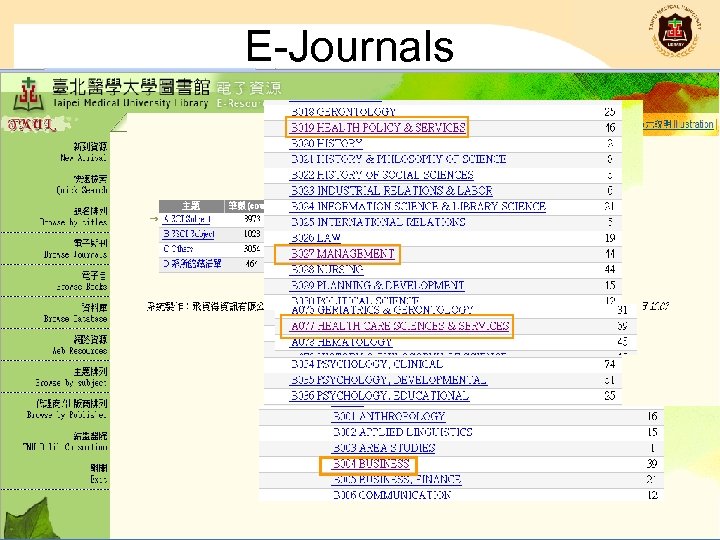Select Browse by titles in the sidebar
Image resolution: width=720 pixels, height=540 pixels.
pyautogui.click(x=74, y=216)
